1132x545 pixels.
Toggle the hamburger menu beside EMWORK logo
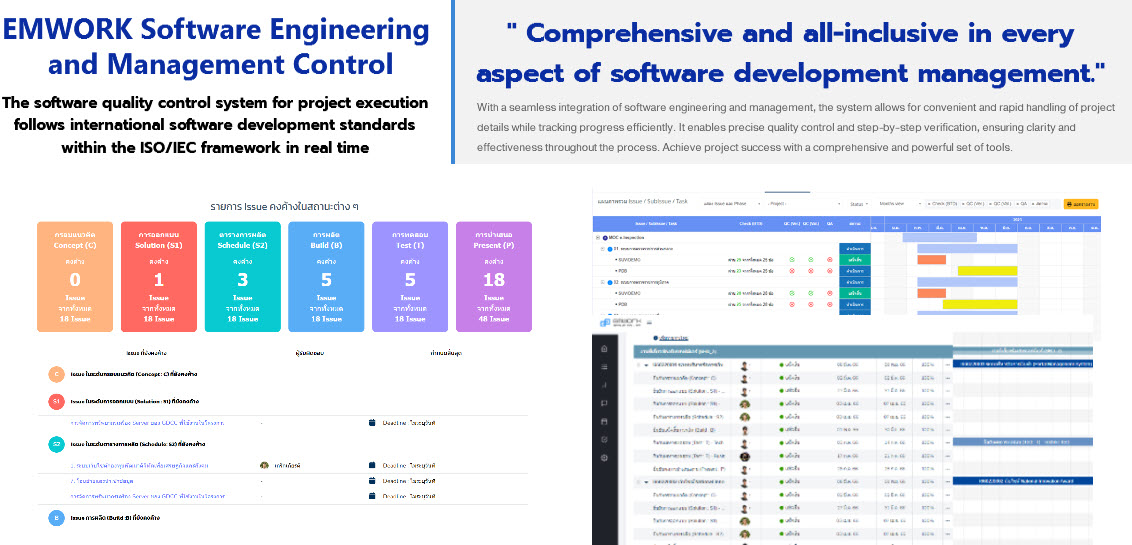[649, 323]
